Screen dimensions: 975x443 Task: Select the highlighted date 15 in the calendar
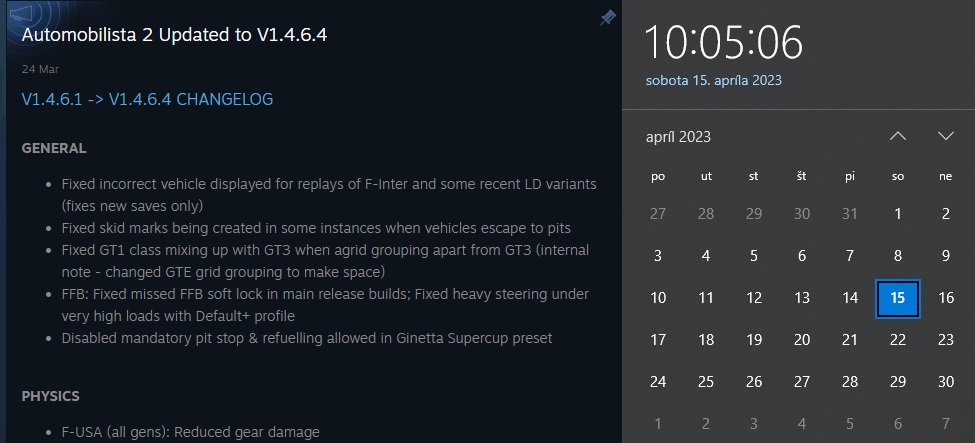tap(898, 298)
